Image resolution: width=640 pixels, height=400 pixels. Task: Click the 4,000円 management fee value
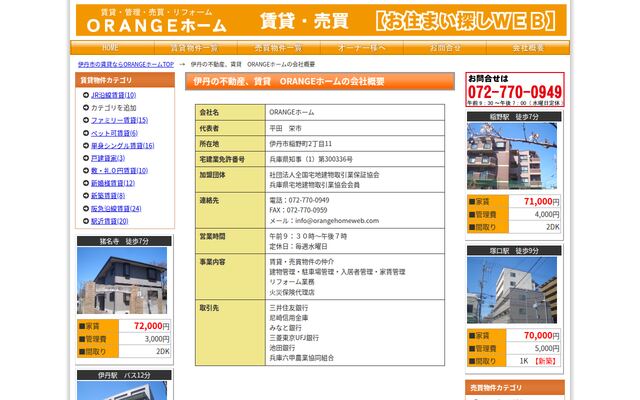click(x=547, y=214)
